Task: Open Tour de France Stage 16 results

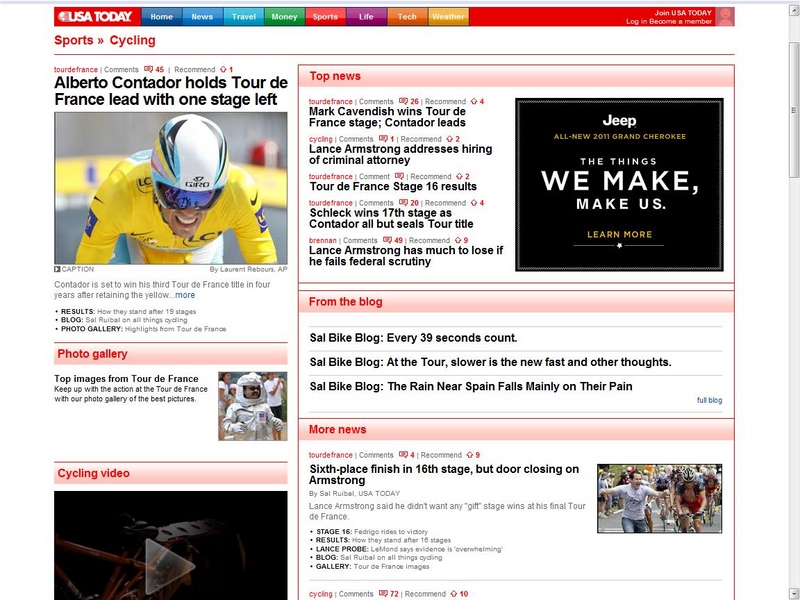Action: (x=393, y=186)
